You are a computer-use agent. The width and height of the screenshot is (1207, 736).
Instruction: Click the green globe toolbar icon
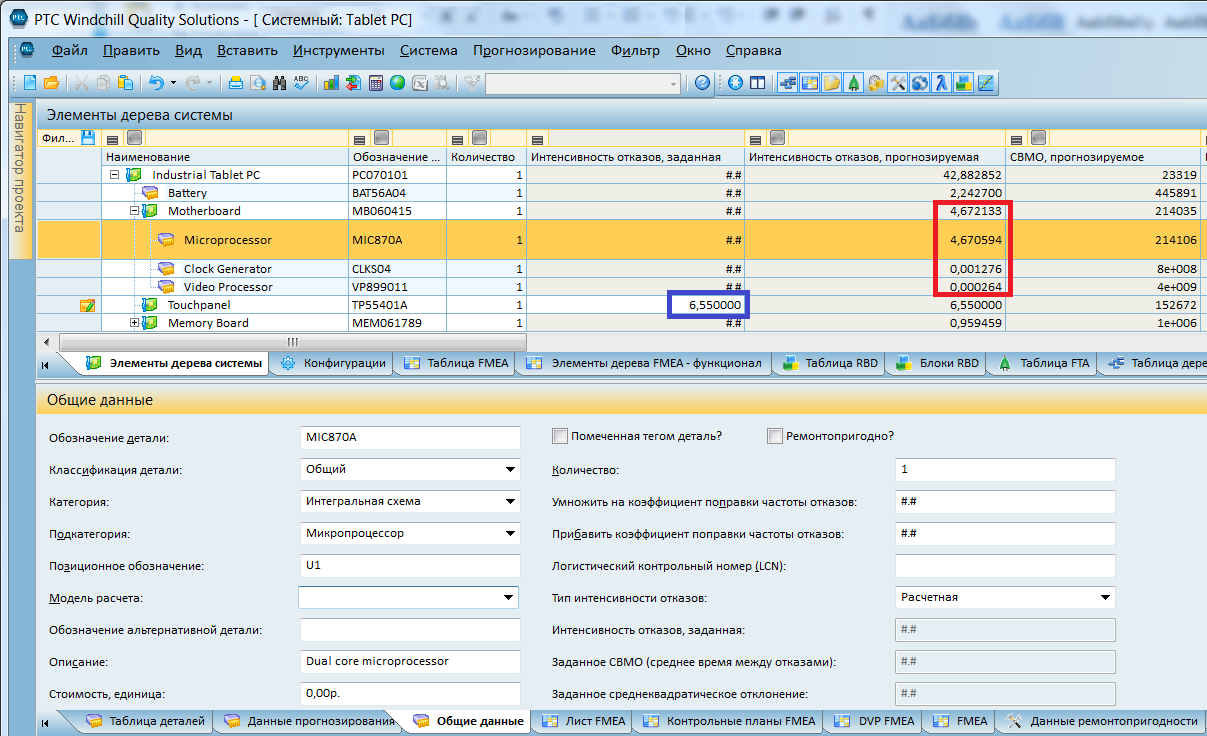point(398,83)
